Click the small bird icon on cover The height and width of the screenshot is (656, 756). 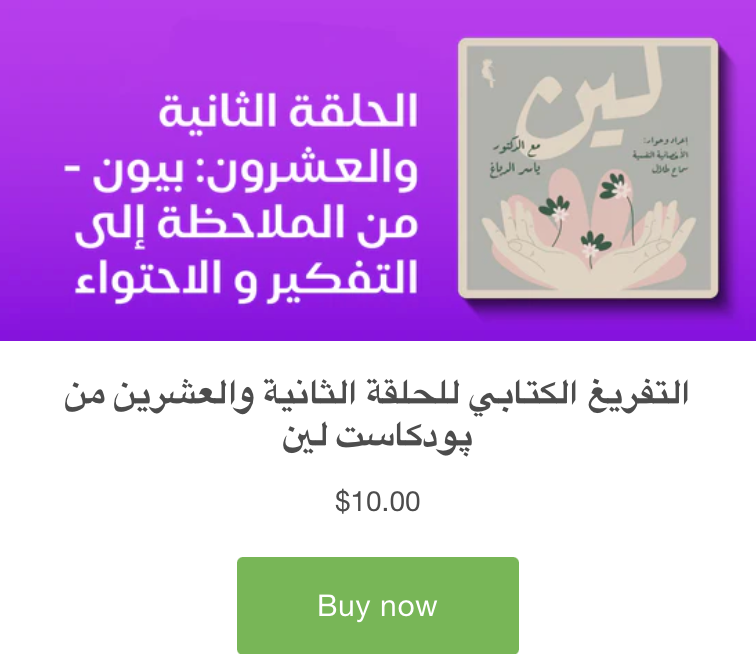click(x=489, y=73)
